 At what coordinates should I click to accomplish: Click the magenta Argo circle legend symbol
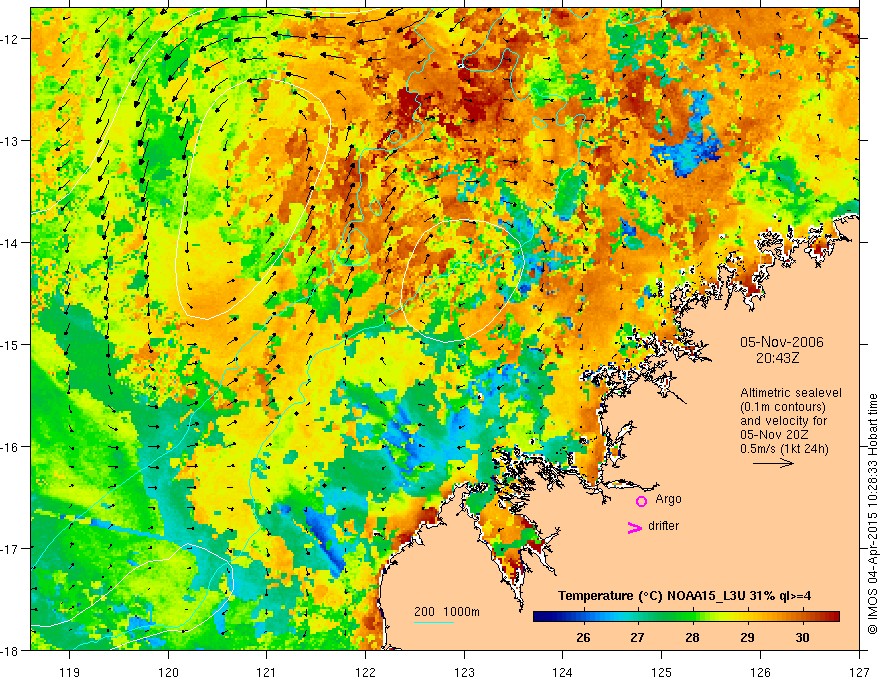point(641,501)
